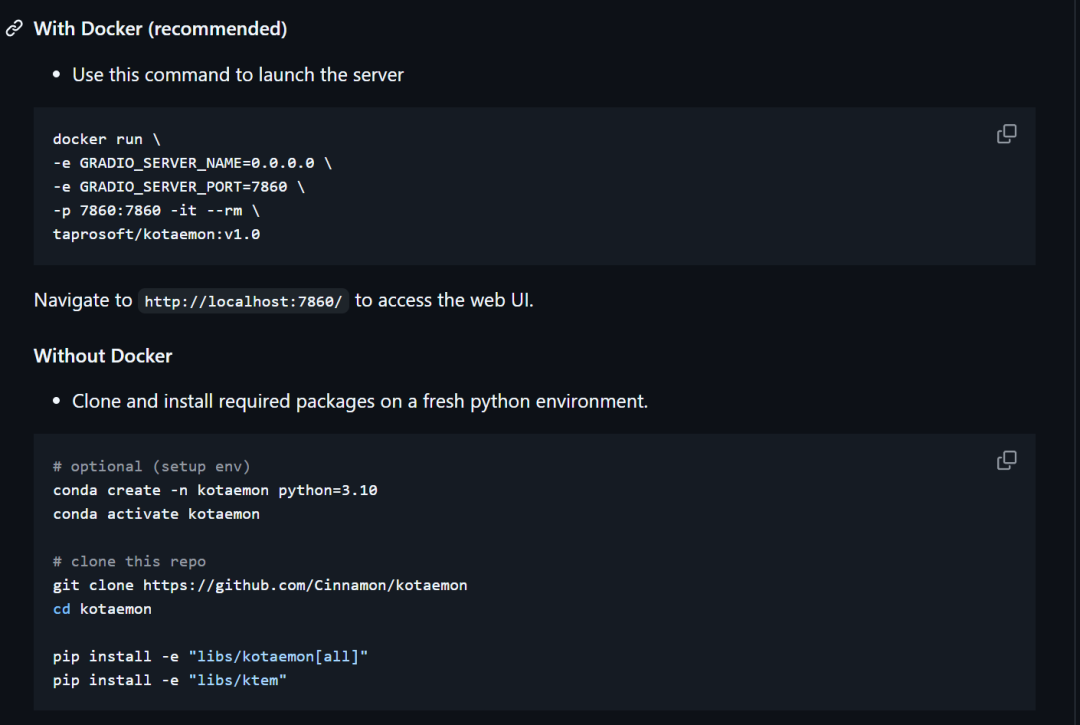Click the GRADIO_SERVER_PORT=7860 line
Image resolution: width=1080 pixels, height=725 pixels.
click(x=178, y=187)
